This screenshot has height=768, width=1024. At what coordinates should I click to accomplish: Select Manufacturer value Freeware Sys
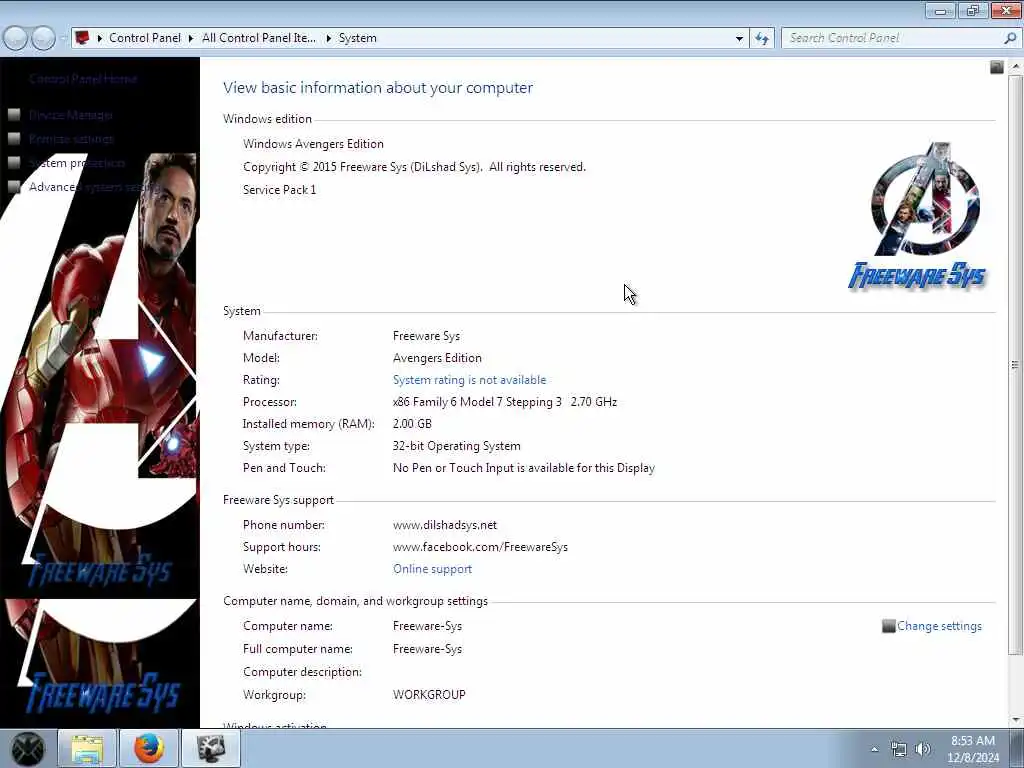[x=426, y=336]
